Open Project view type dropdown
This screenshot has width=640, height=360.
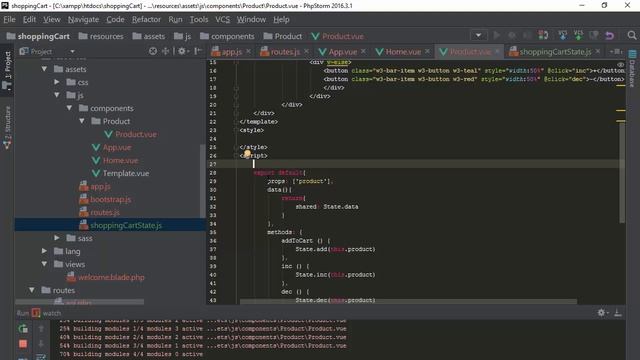tap(72, 51)
